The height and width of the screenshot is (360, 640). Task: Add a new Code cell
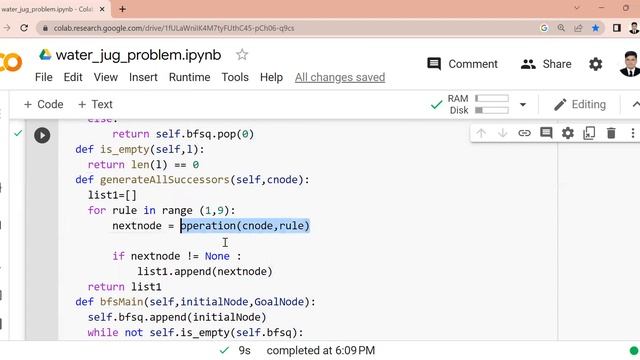click(x=44, y=104)
